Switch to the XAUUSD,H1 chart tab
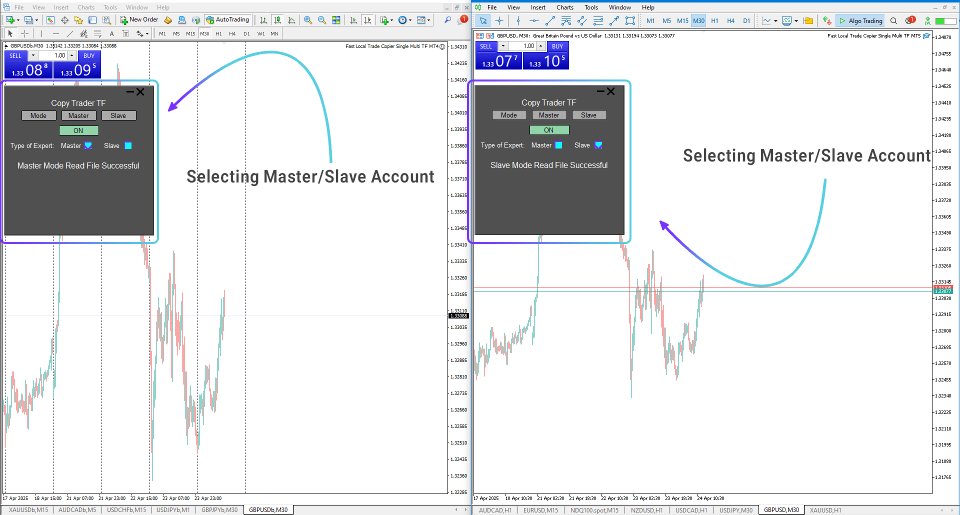The height and width of the screenshot is (515, 960). click(825, 510)
